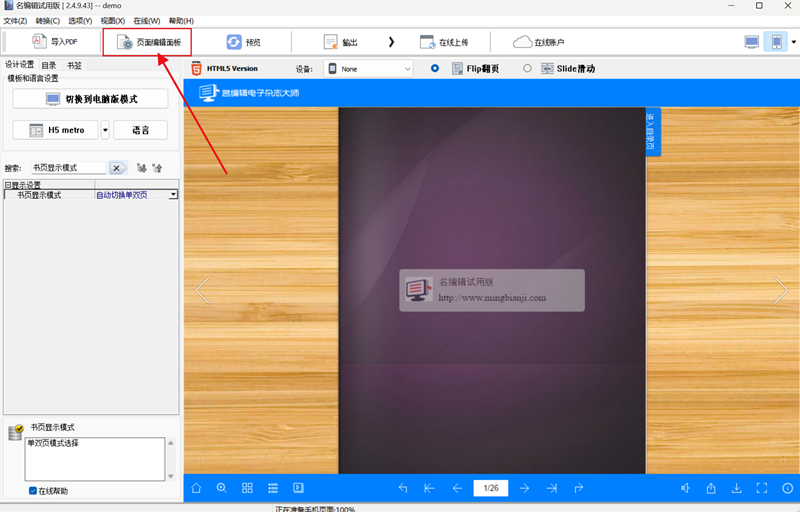The image size is (800, 512).
Task: Switch to the 目录 tab
Action: (49, 65)
